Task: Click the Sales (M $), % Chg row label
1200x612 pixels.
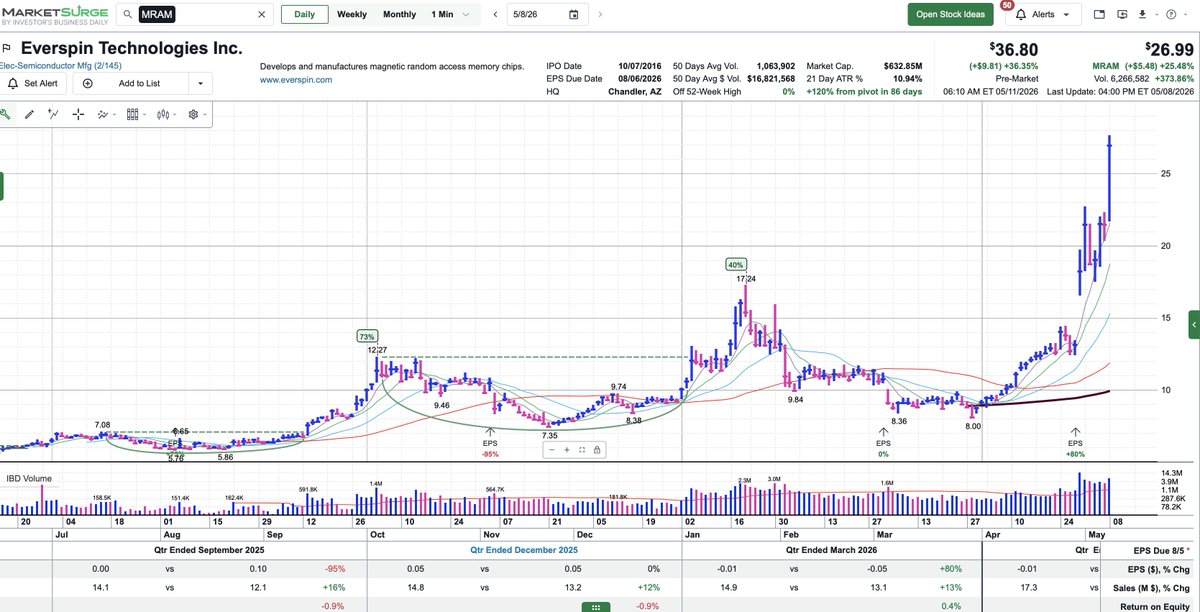Action: pos(1151,588)
